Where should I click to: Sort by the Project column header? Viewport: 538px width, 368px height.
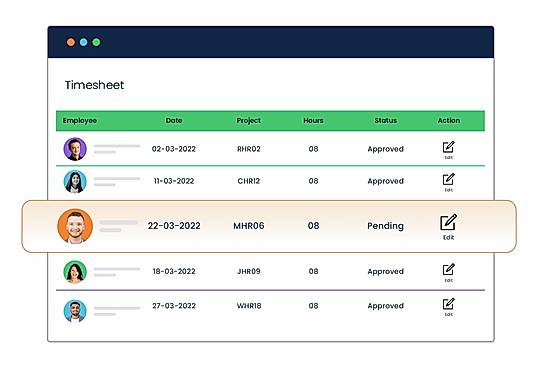tap(249, 120)
